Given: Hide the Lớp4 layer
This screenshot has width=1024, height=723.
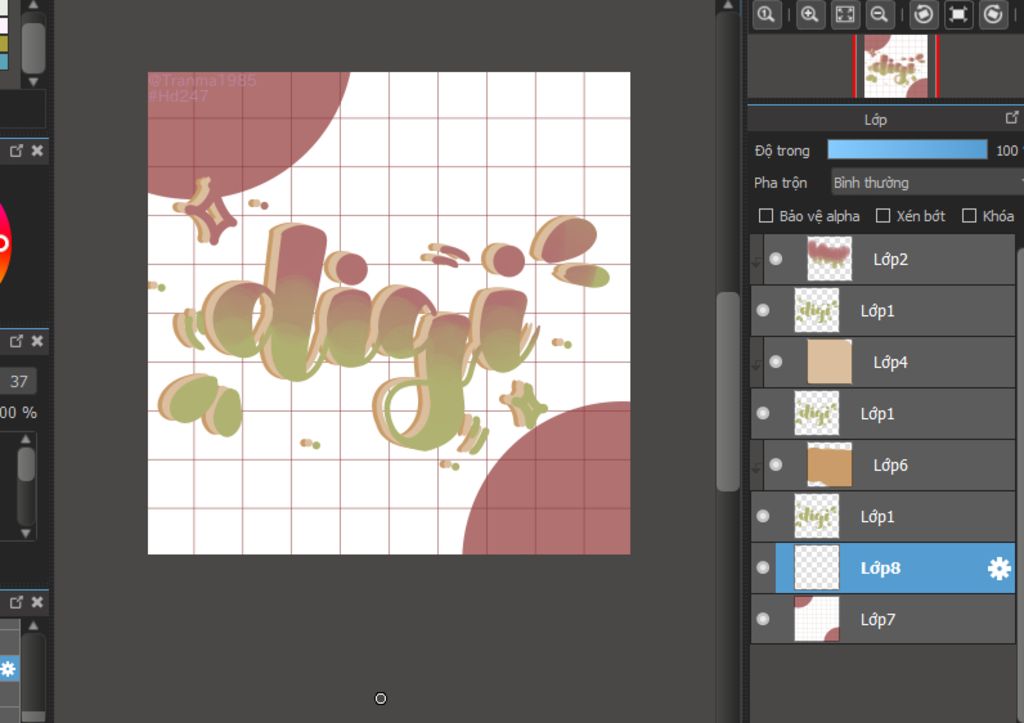Looking at the screenshot, I should 776,361.
